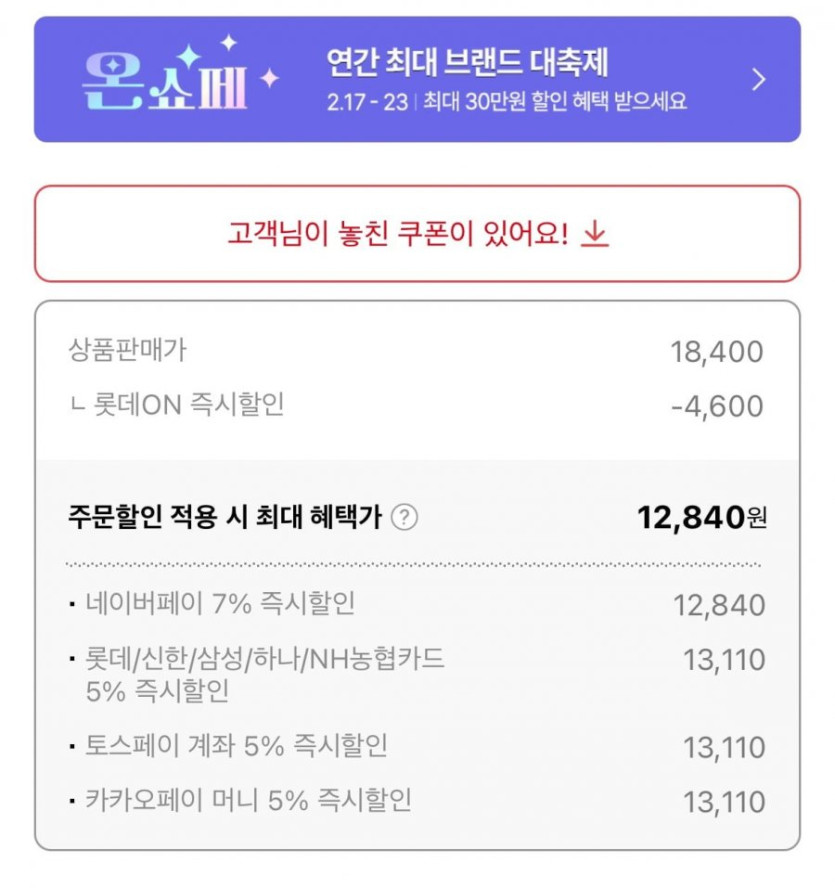Tap the 13,110 price for 토스페이 계좌
The image size is (835, 888).
(724, 748)
